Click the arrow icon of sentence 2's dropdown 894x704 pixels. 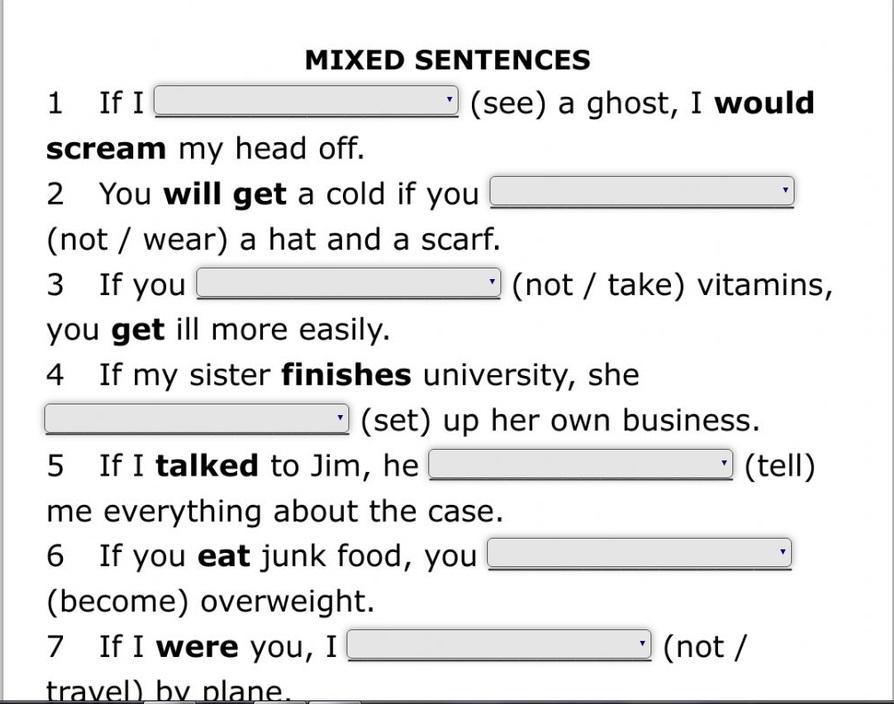[785, 190]
